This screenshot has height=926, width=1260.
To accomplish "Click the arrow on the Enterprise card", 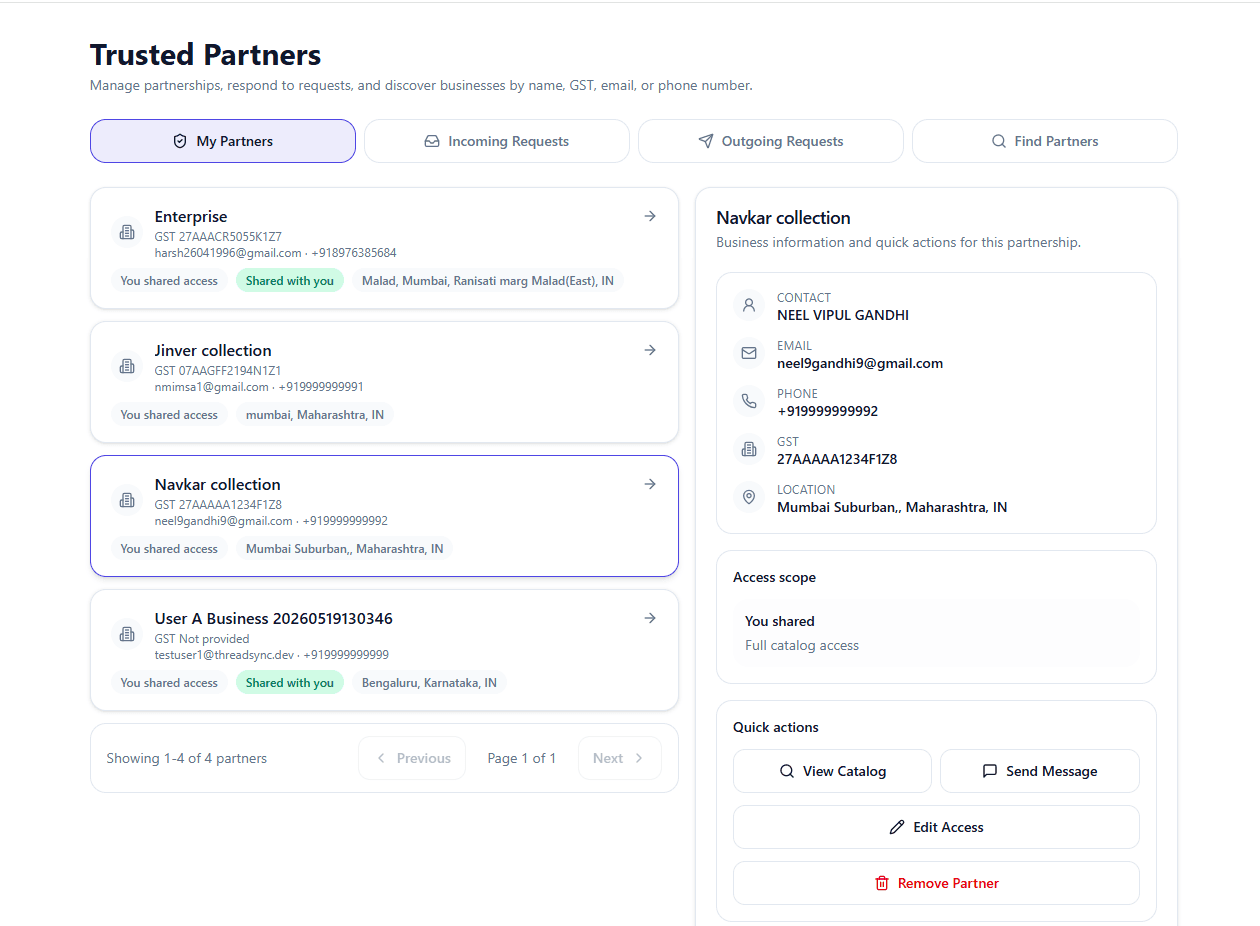I will [x=650, y=216].
